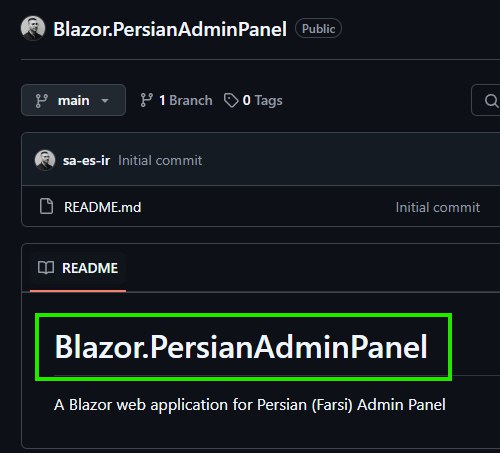
Task: Select the README tab
Action: (x=78, y=268)
